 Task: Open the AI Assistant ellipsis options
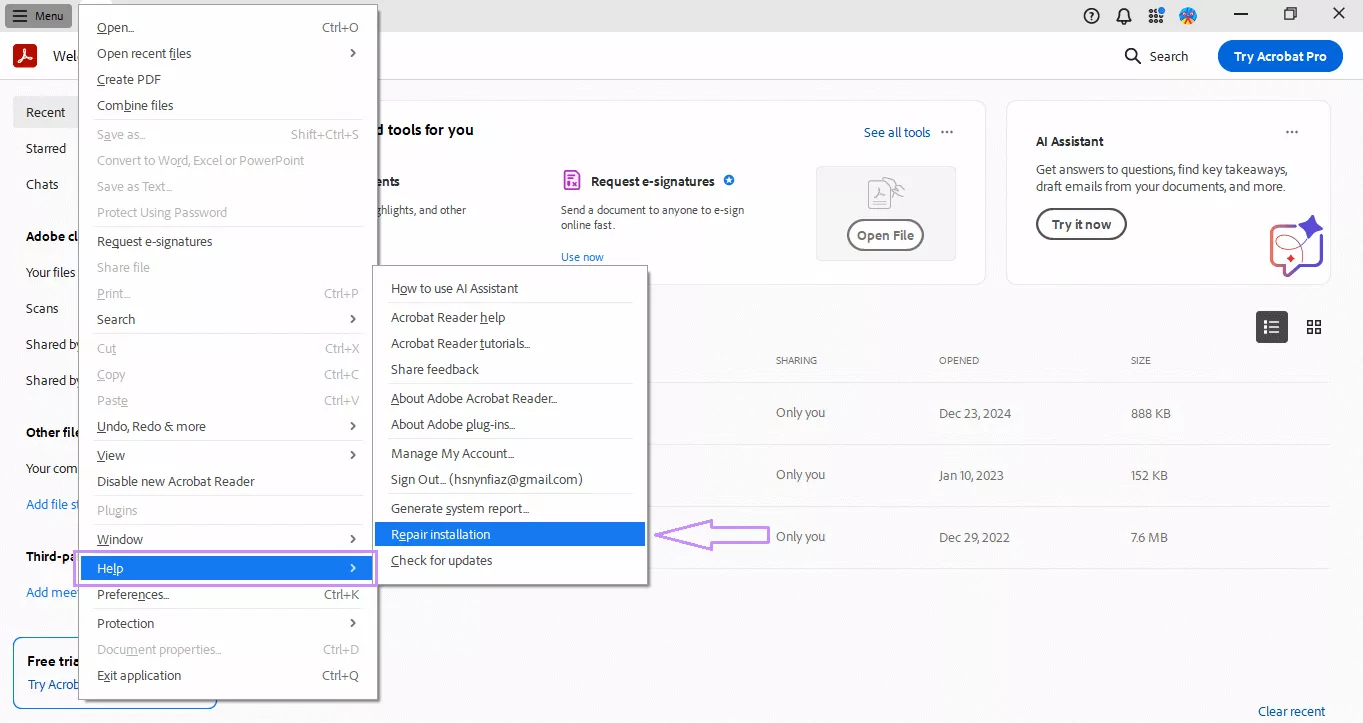[x=1291, y=131]
